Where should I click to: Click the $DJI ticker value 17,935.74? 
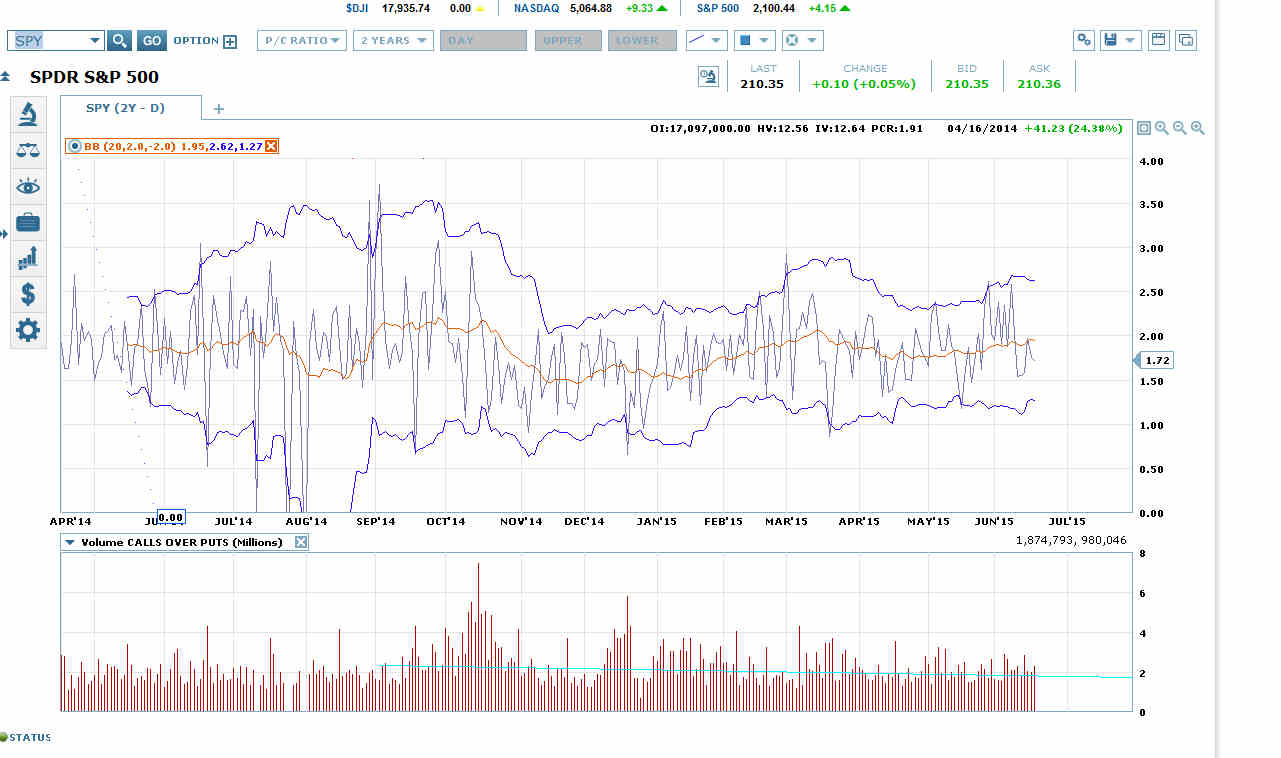[x=406, y=8]
